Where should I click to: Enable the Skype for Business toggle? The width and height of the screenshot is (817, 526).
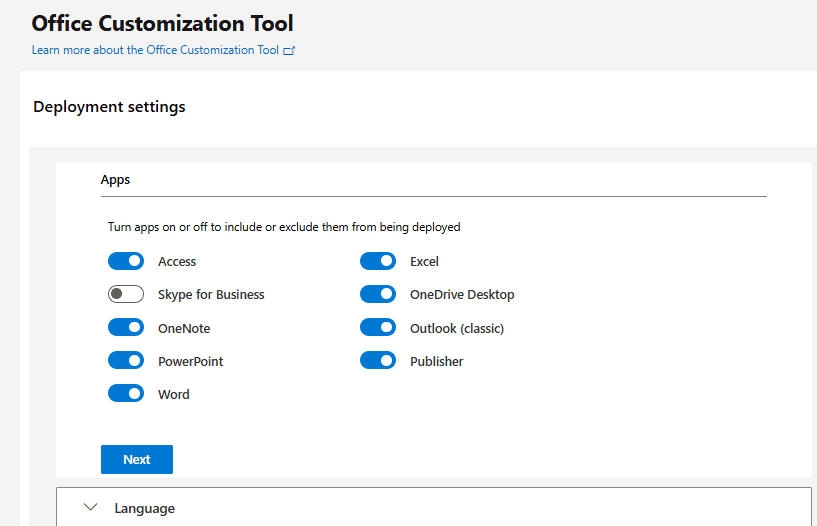coord(126,295)
